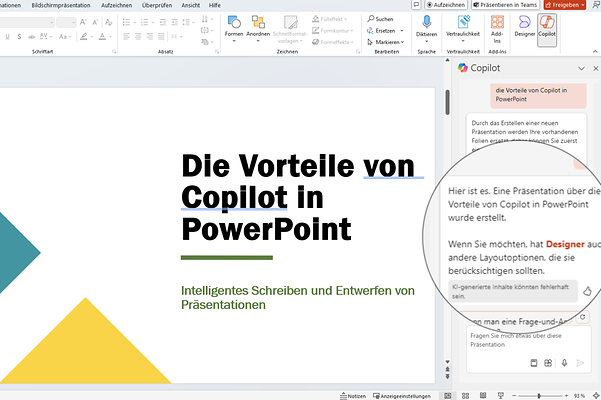Click the thumbs up feedback icon

[x=587, y=291]
